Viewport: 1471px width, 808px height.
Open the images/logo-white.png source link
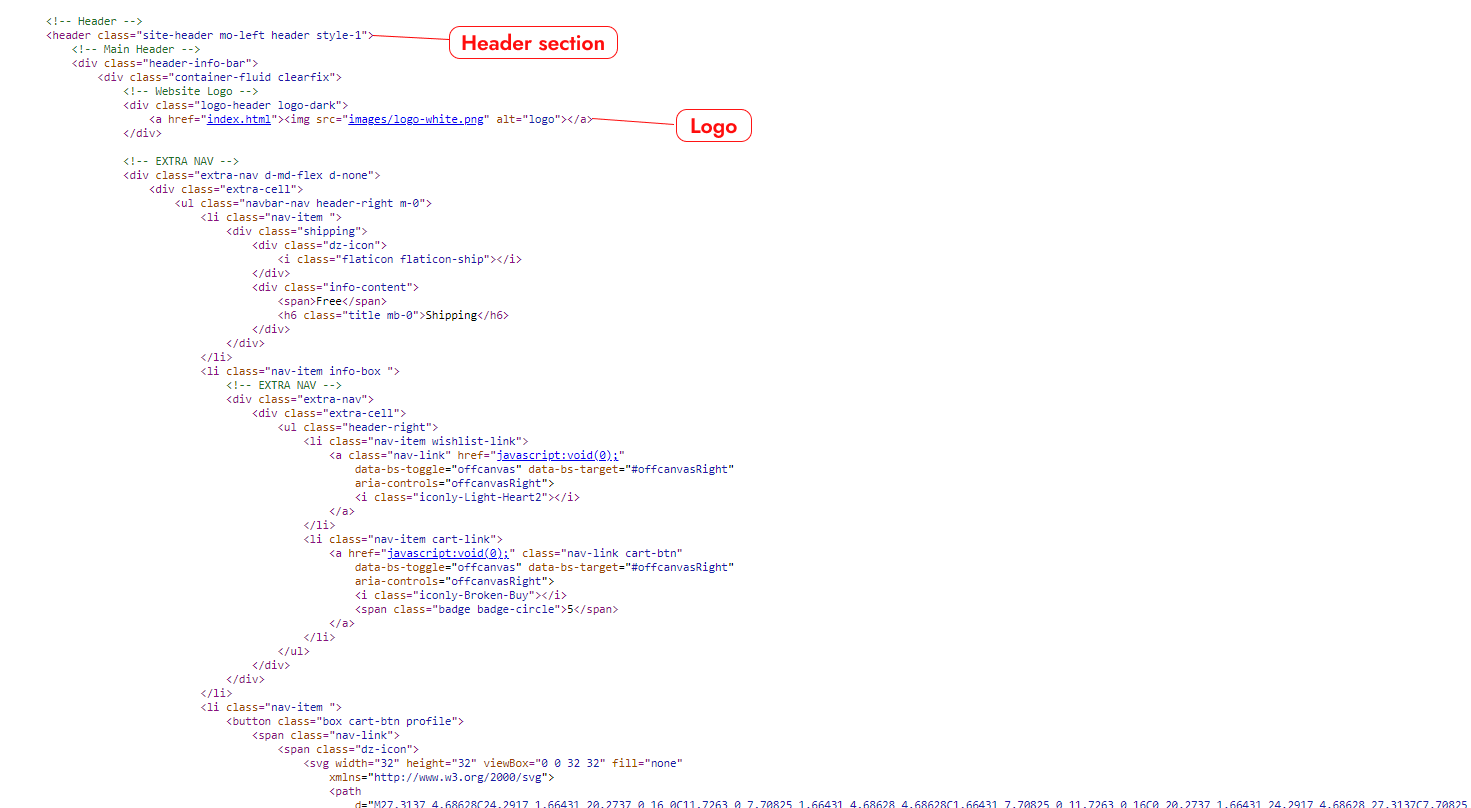[417, 119]
